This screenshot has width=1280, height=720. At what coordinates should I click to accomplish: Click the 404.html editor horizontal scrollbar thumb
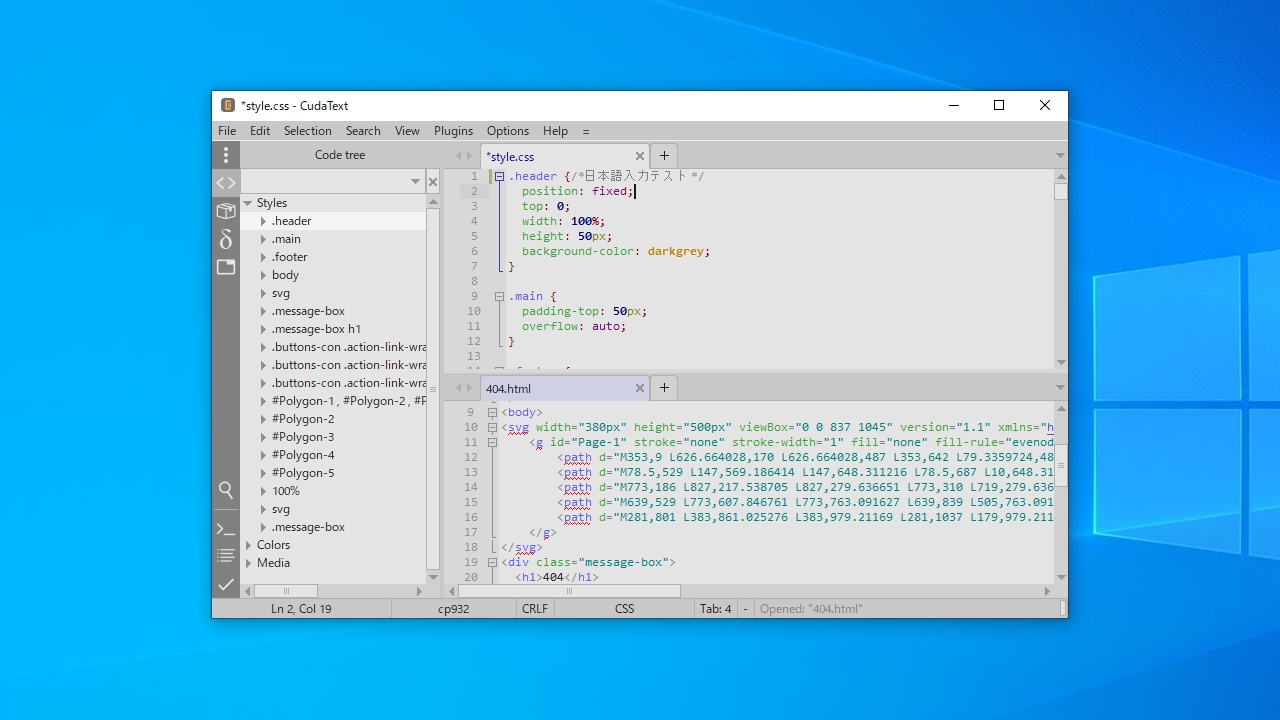click(x=569, y=591)
